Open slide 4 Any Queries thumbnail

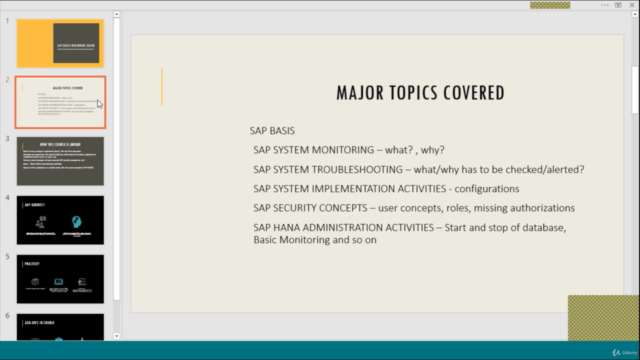pos(60,220)
